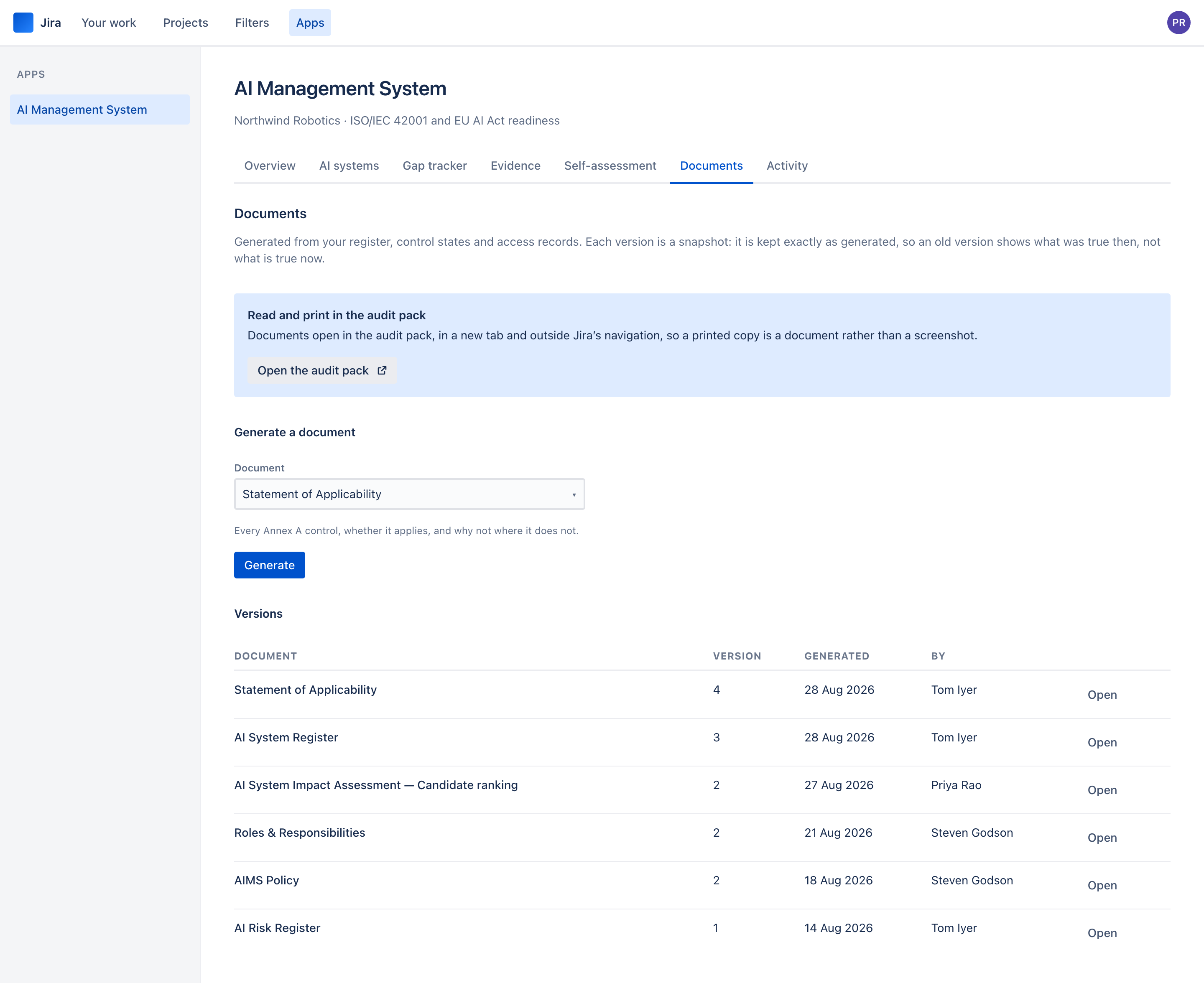This screenshot has height=983, width=1204.
Task: Click the Jira logo icon
Action: point(23,23)
